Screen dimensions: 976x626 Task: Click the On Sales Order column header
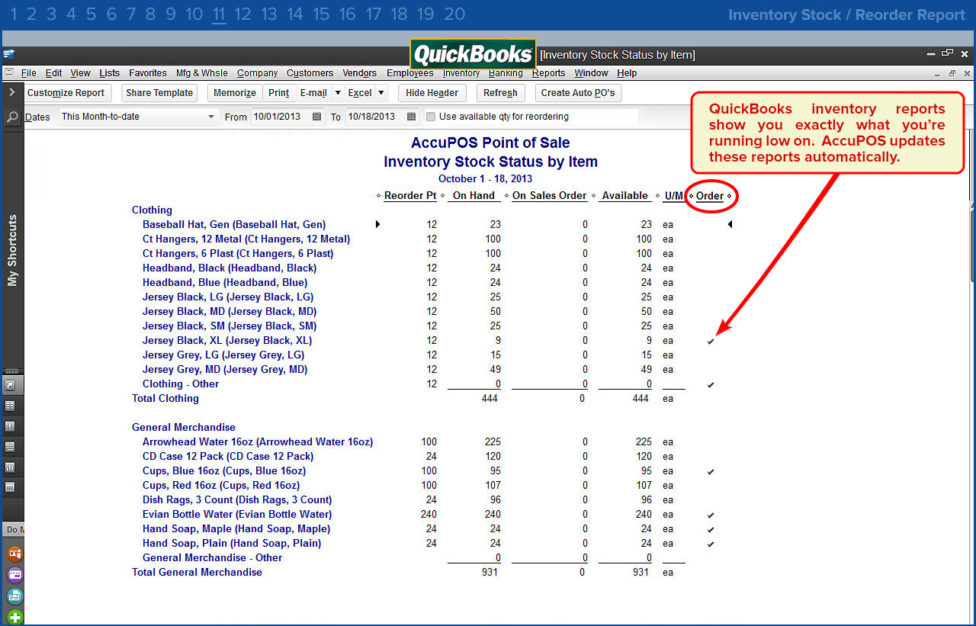pyautogui.click(x=549, y=195)
